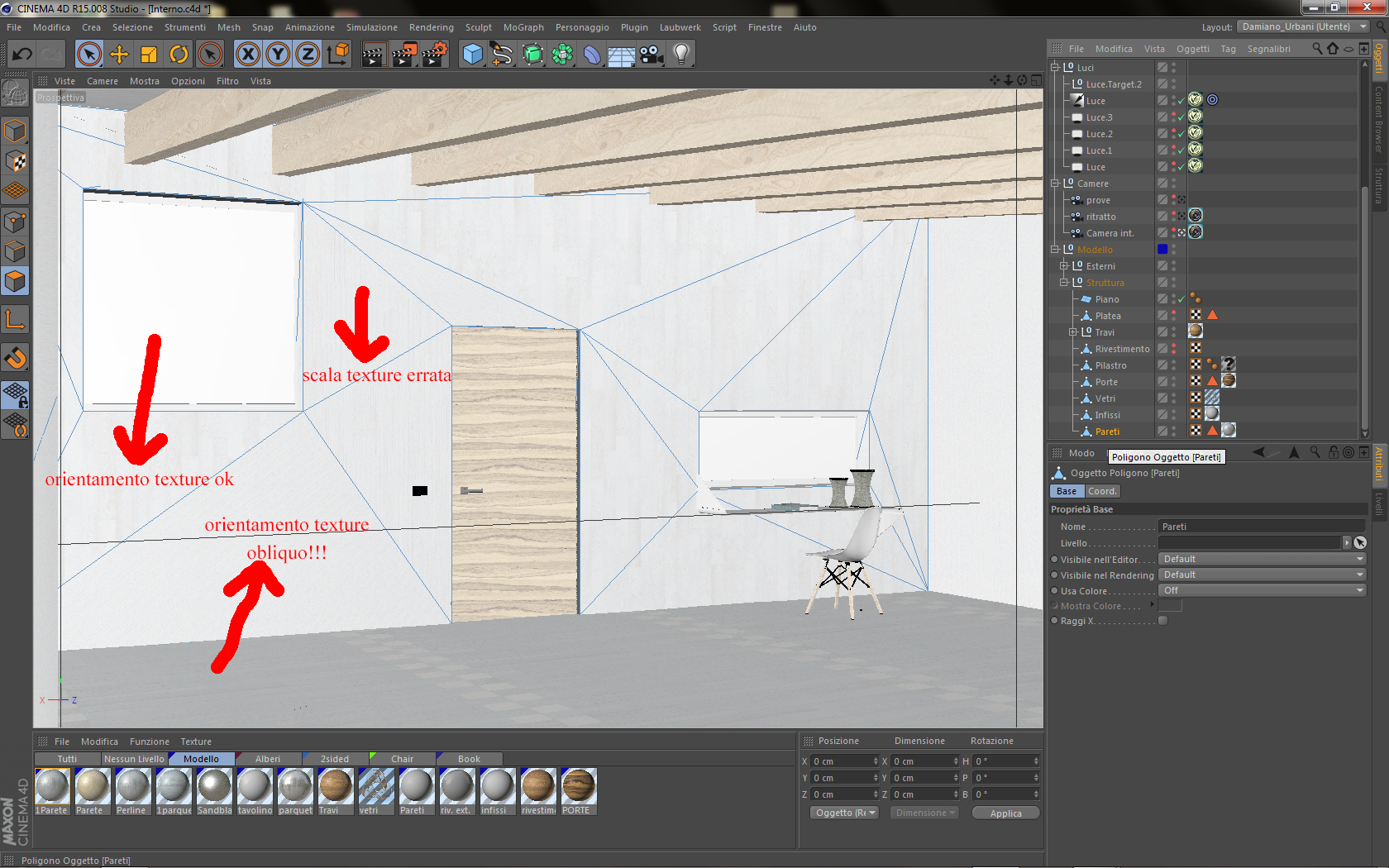The height and width of the screenshot is (868, 1389).
Task: Activate the Move tool
Action: click(119, 55)
